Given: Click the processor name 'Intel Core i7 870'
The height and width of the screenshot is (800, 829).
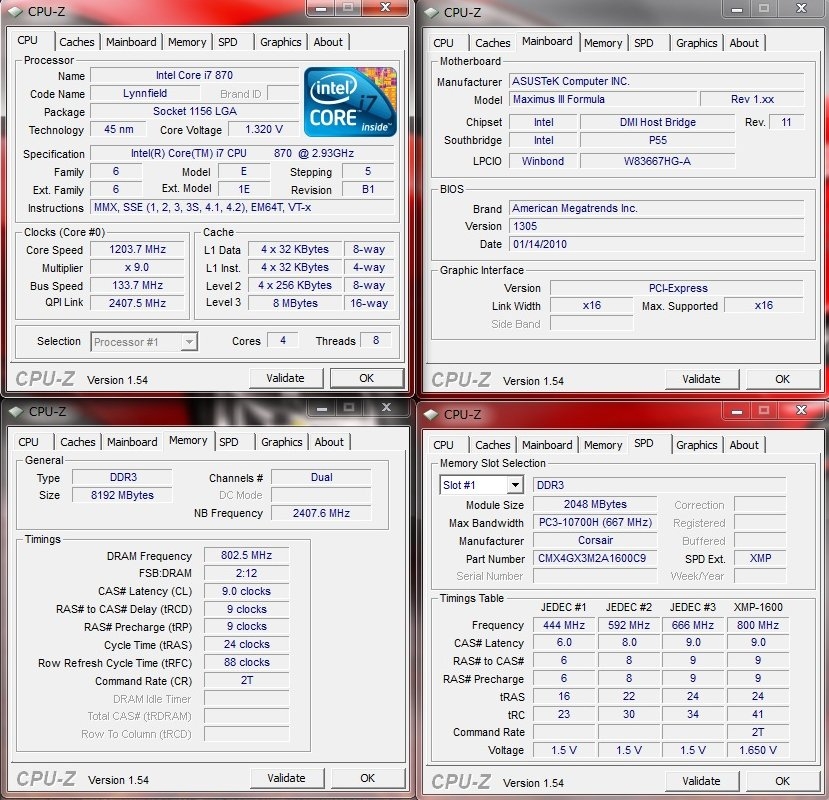Looking at the screenshot, I should (194, 75).
